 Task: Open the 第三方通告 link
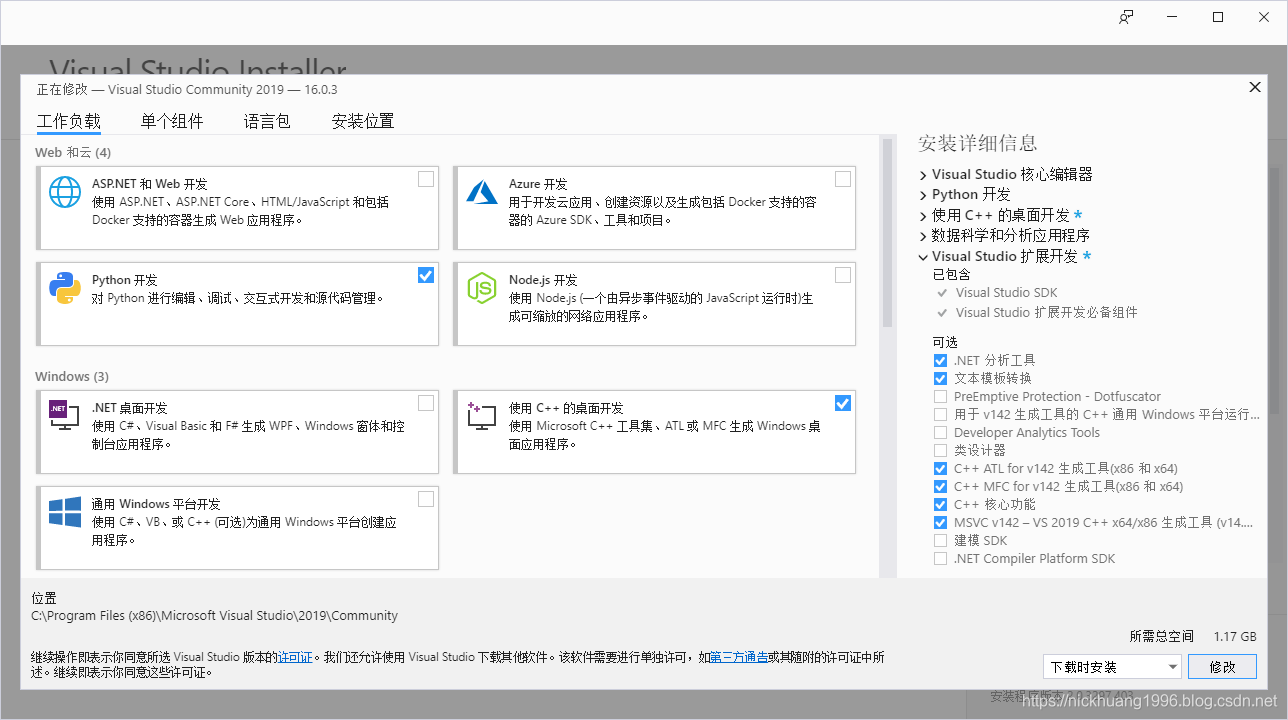(739, 657)
